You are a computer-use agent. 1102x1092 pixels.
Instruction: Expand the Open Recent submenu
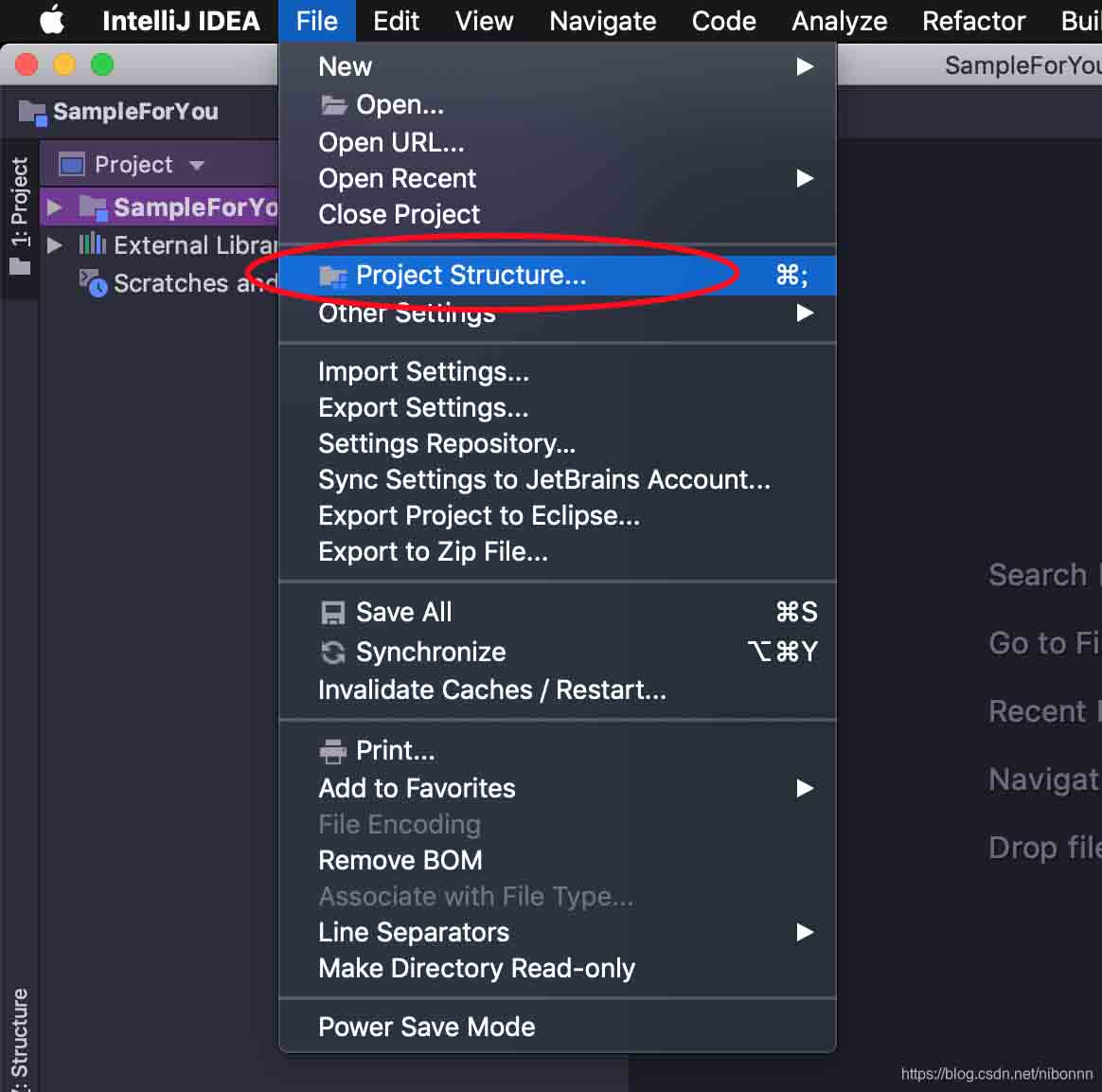(x=558, y=179)
